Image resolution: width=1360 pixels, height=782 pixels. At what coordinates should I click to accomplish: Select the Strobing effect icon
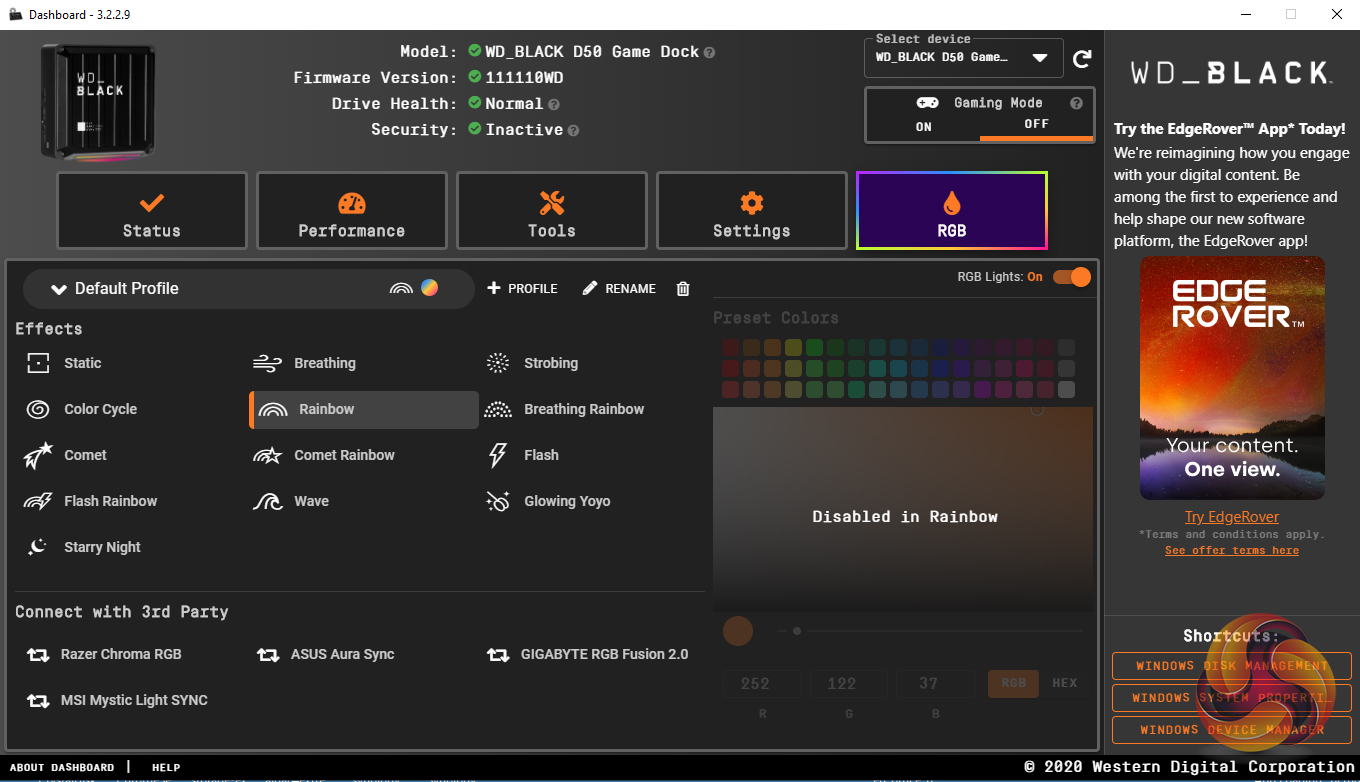point(497,363)
